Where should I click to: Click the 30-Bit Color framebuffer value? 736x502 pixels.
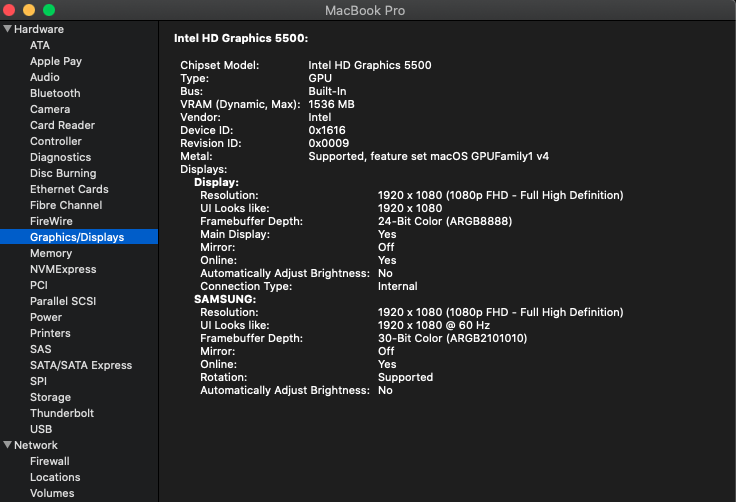452,338
